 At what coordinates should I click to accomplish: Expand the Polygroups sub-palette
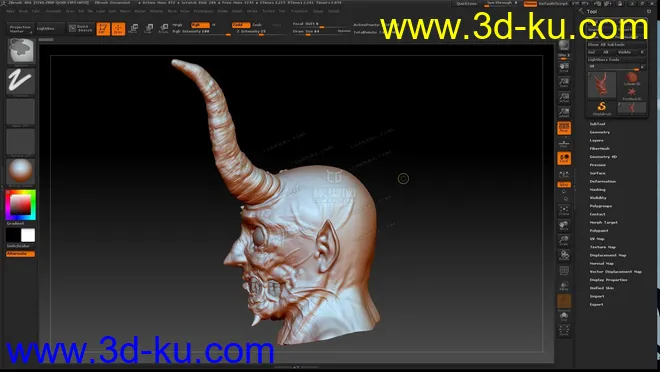pyautogui.click(x=601, y=206)
